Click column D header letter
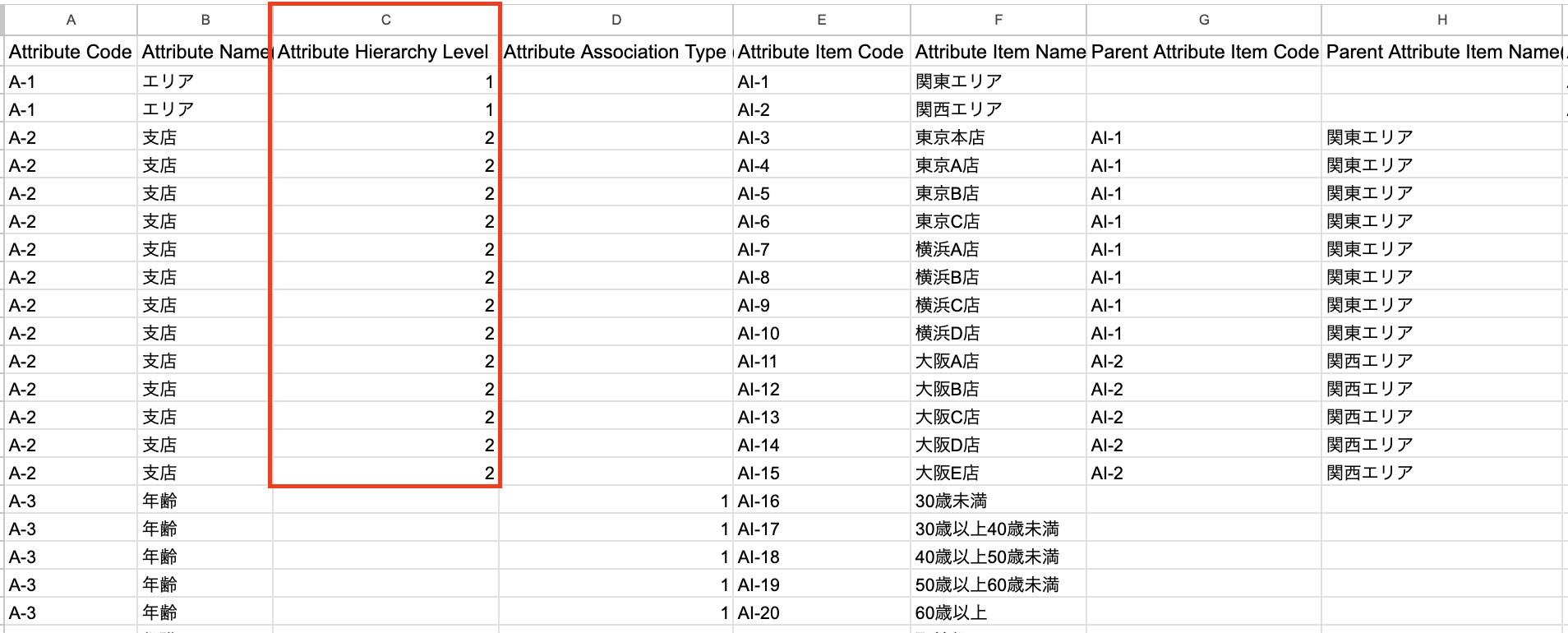Image resolution: width=1568 pixels, height=633 pixels. [616, 20]
